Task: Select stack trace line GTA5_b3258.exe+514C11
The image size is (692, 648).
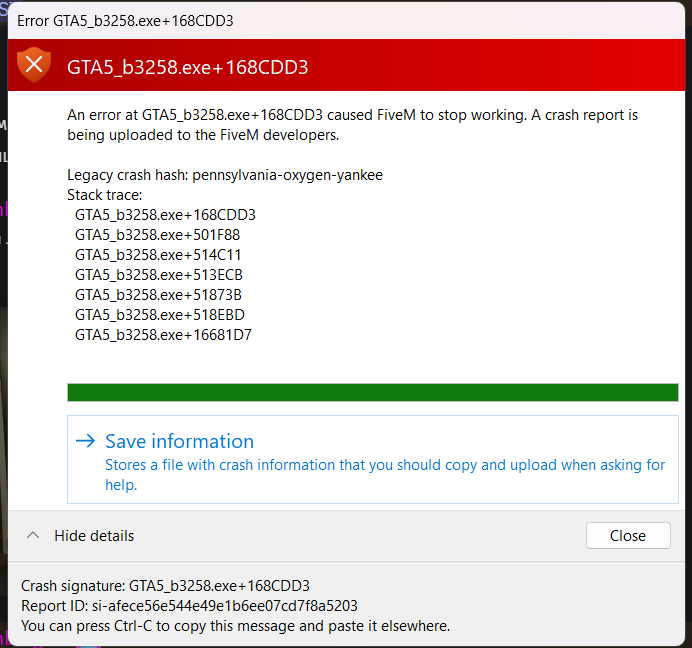Action: pyautogui.click(x=158, y=255)
